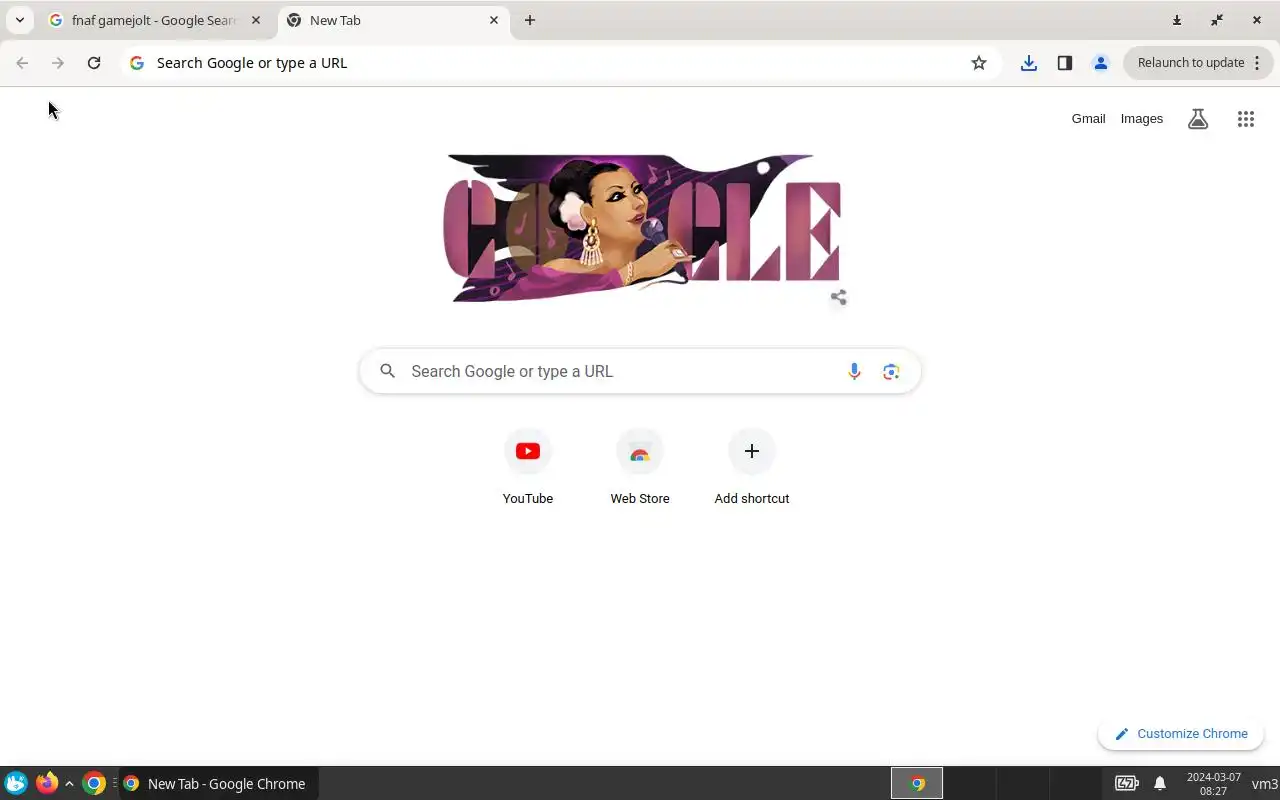Close the New Tab tab
The width and height of the screenshot is (1280, 800).
(x=494, y=20)
